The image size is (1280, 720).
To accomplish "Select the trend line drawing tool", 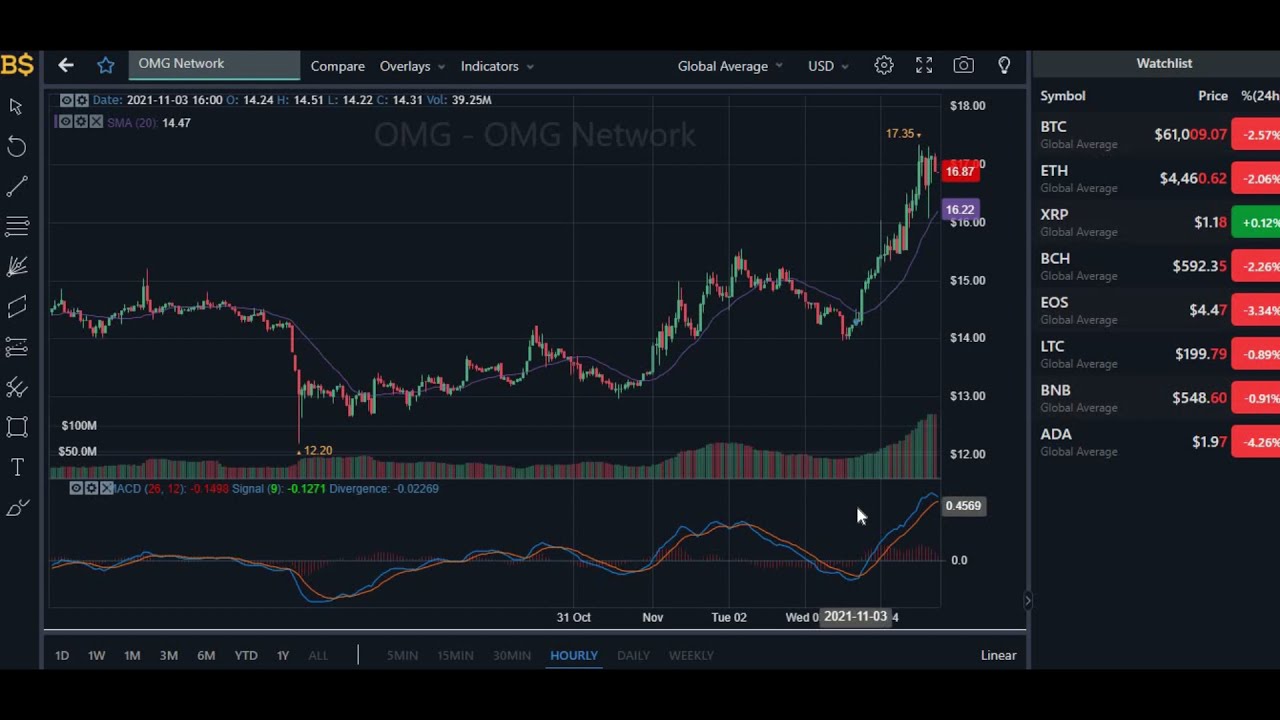I will (x=17, y=187).
